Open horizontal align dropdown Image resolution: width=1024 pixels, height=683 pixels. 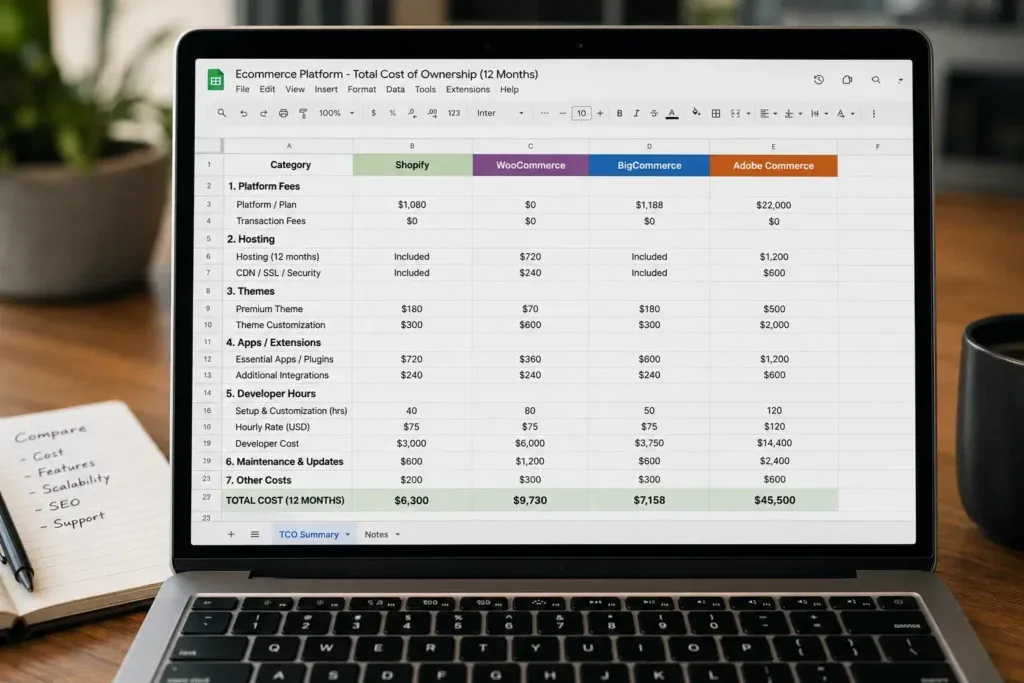coord(768,114)
